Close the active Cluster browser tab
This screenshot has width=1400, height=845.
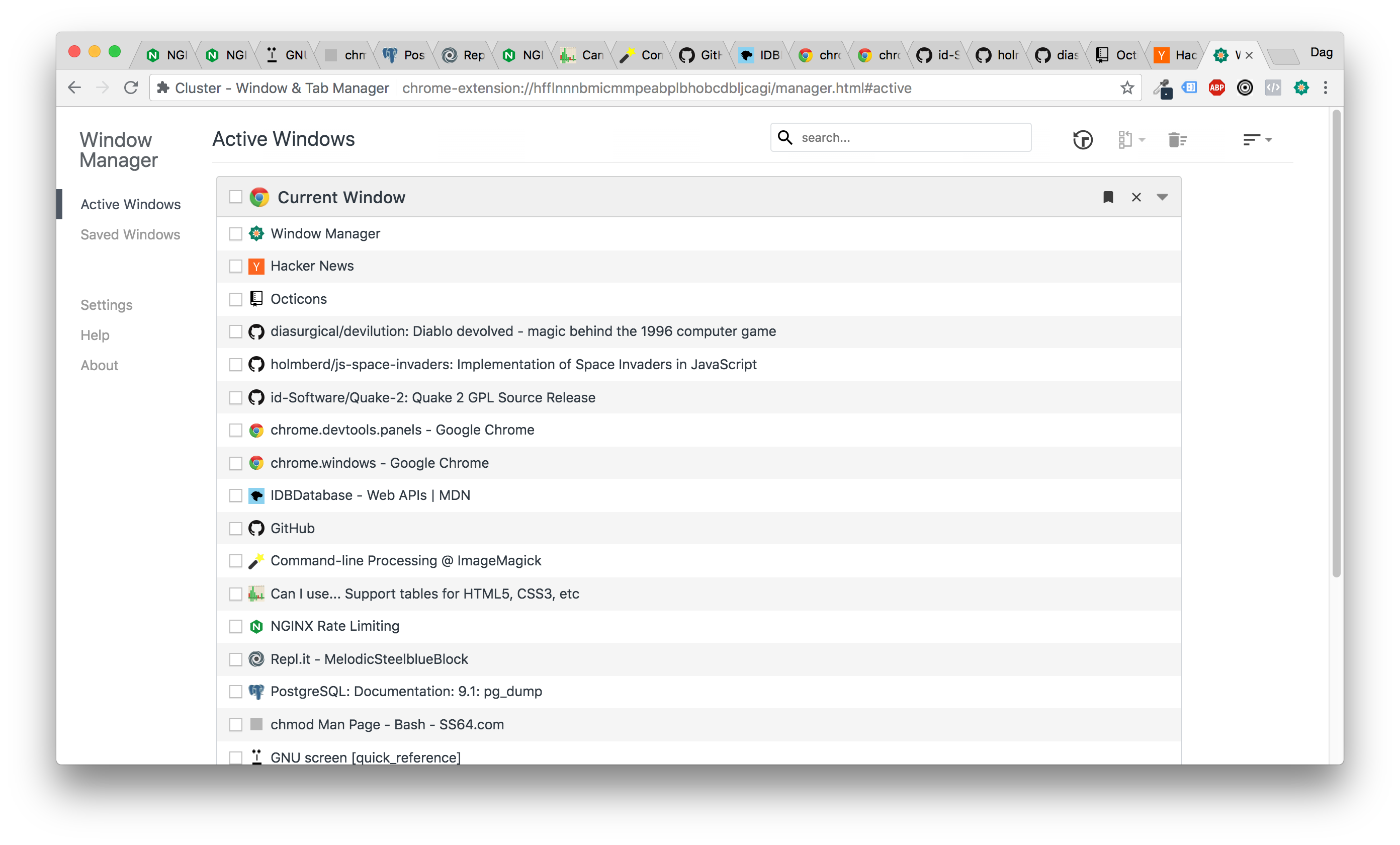click(1249, 55)
